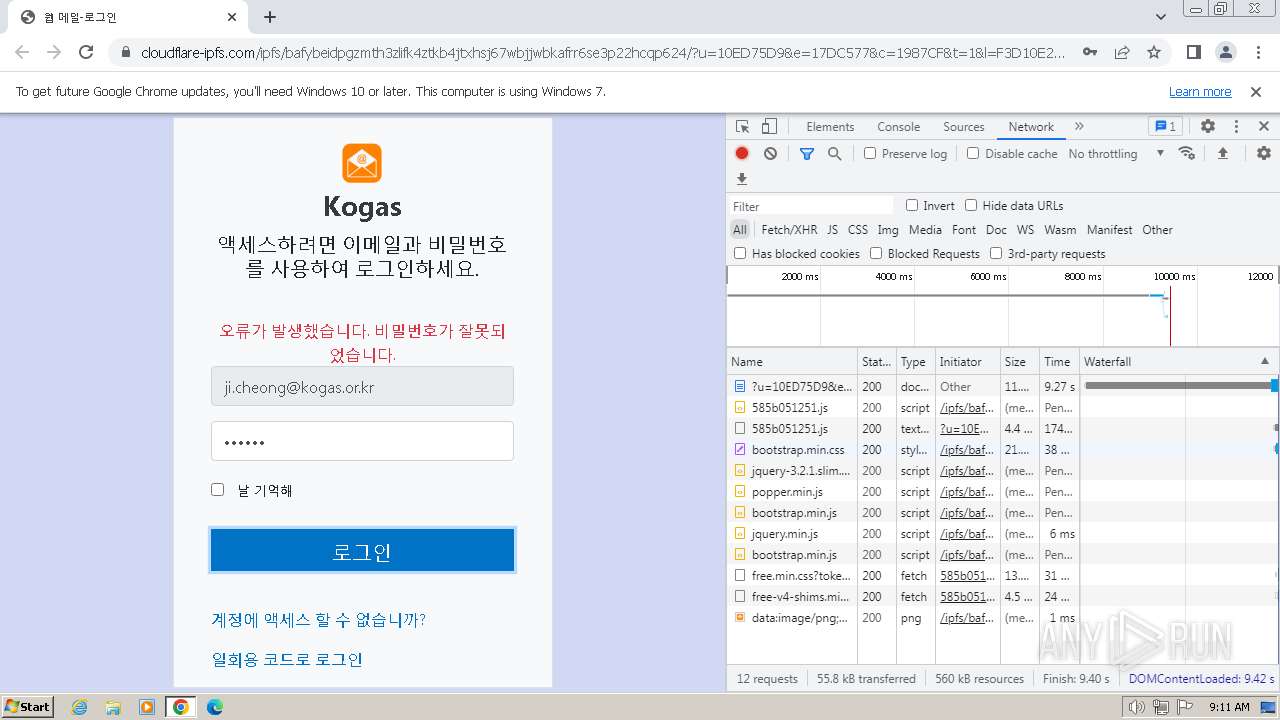The height and width of the screenshot is (720, 1280).
Task: Open saved passwords key icon
Action: point(1090,52)
